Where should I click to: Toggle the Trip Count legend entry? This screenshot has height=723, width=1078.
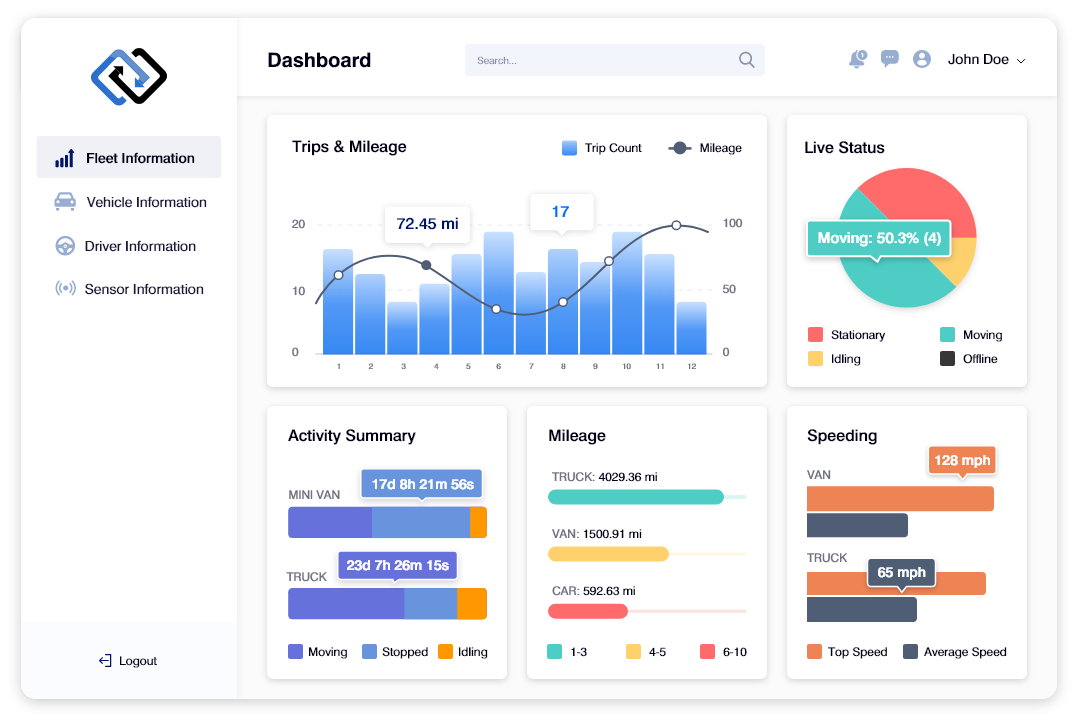click(x=601, y=148)
